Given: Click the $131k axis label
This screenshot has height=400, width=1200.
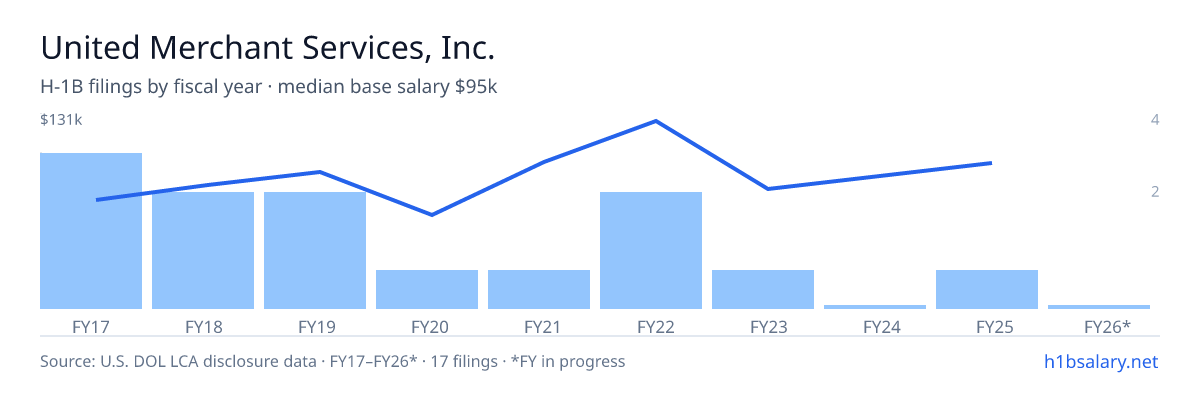Looking at the screenshot, I should 61,120.
